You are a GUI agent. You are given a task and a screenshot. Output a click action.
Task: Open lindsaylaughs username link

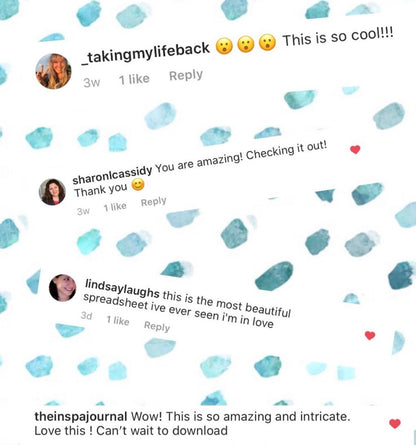pyautogui.click(x=122, y=288)
